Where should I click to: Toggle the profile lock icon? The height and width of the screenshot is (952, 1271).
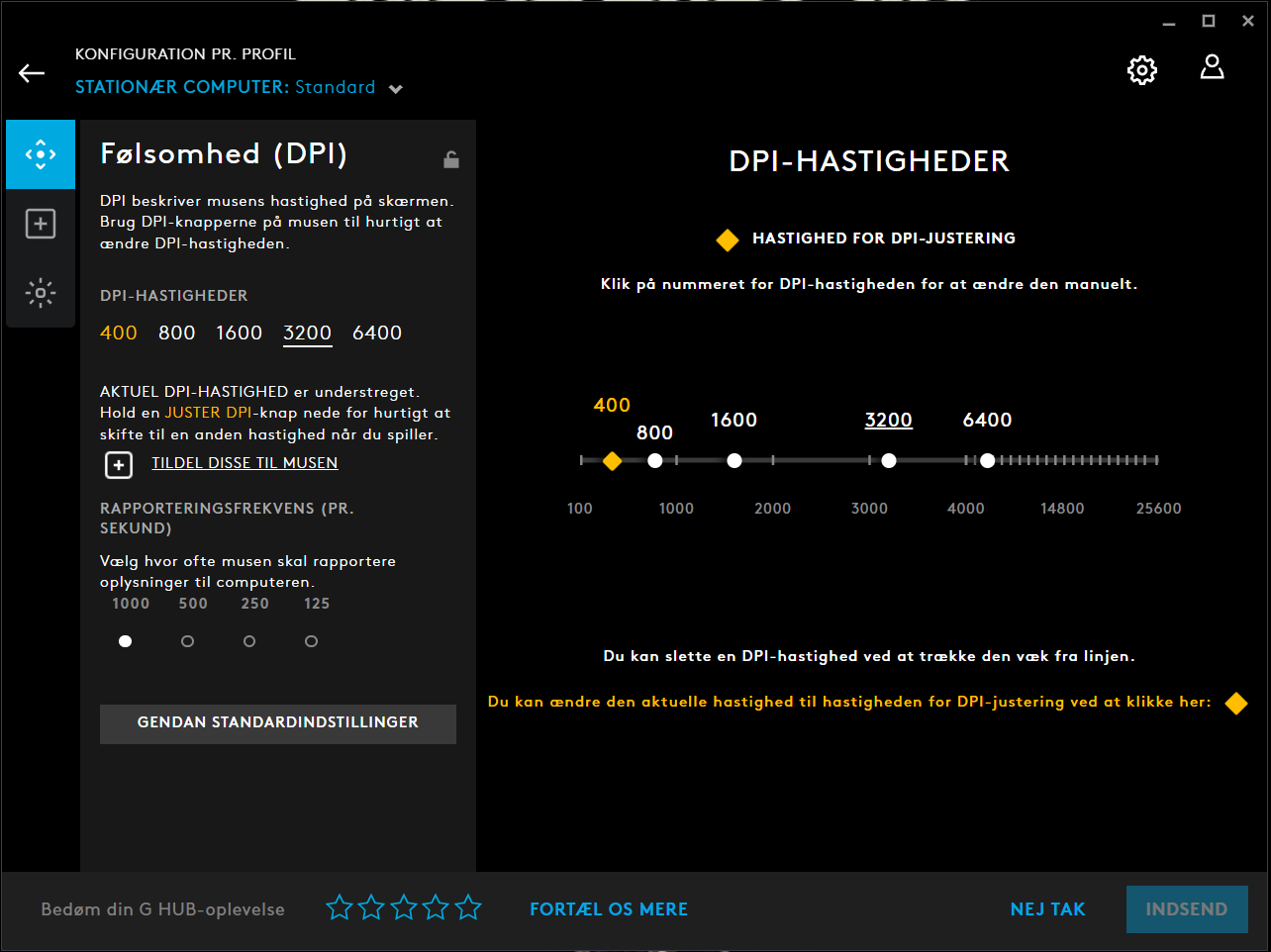450,159
